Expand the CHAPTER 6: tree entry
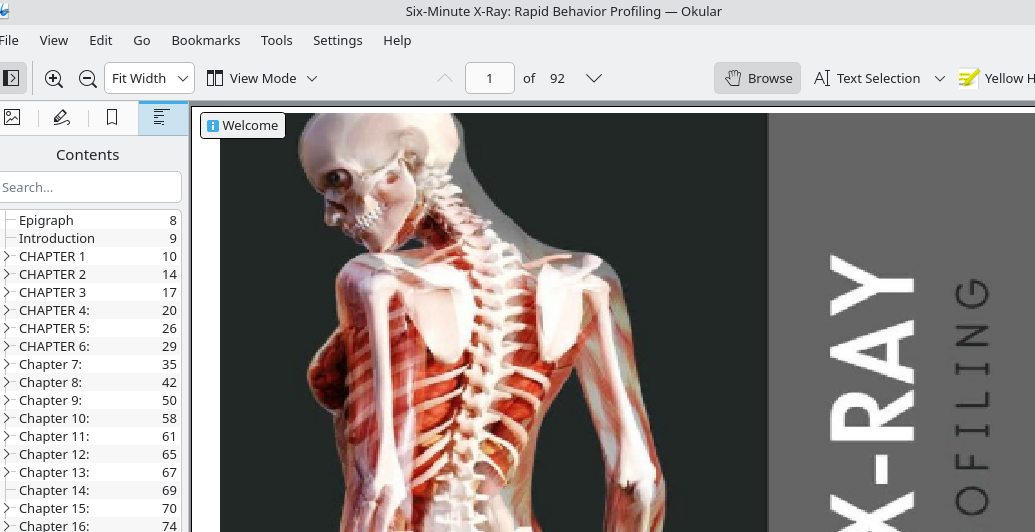Image resolution: width=1035 pixels, height=532 pixels. [x=7, y=346]
